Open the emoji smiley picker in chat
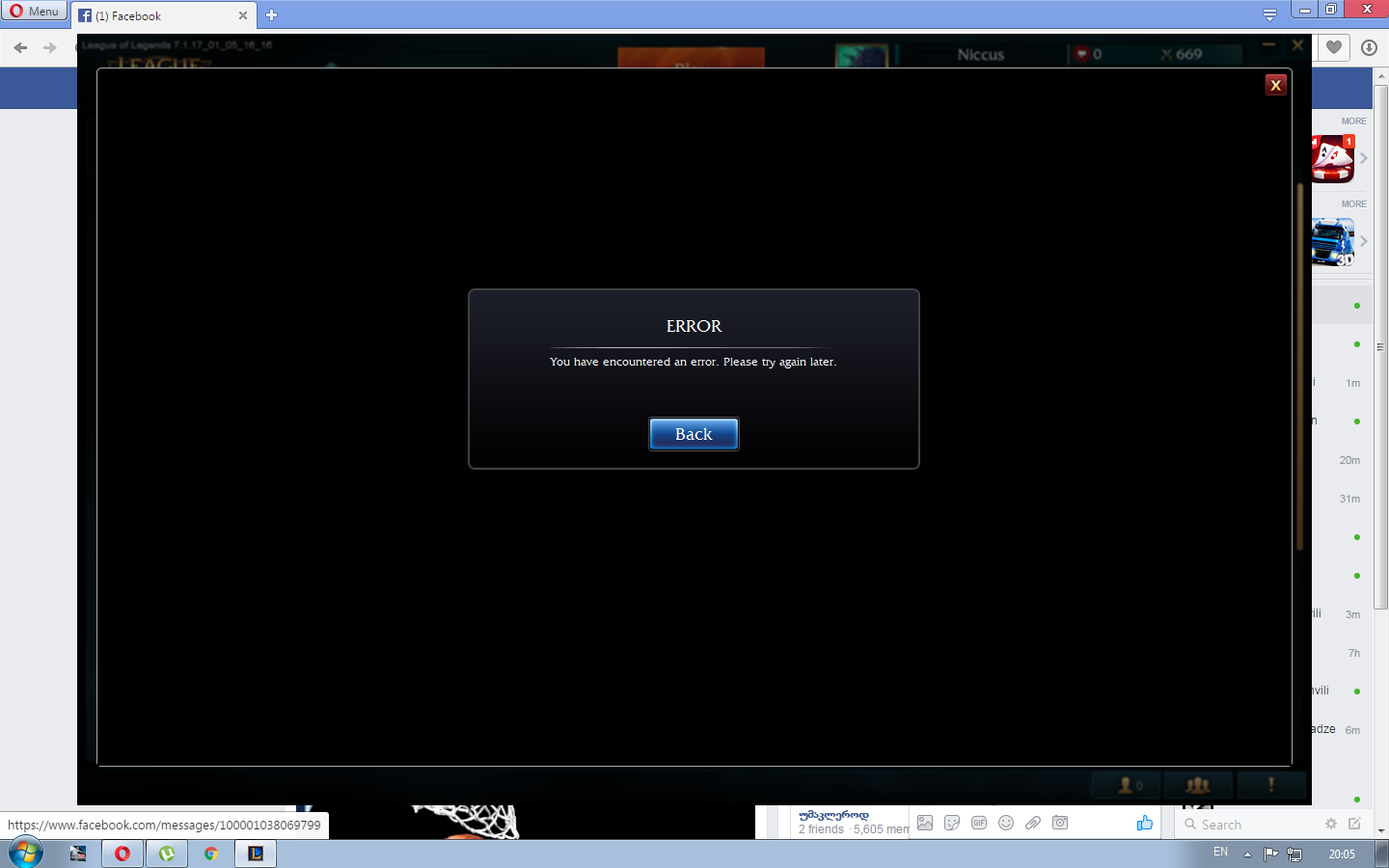The height and width of the screenshot is (868, 1389). pos(1006,823)
